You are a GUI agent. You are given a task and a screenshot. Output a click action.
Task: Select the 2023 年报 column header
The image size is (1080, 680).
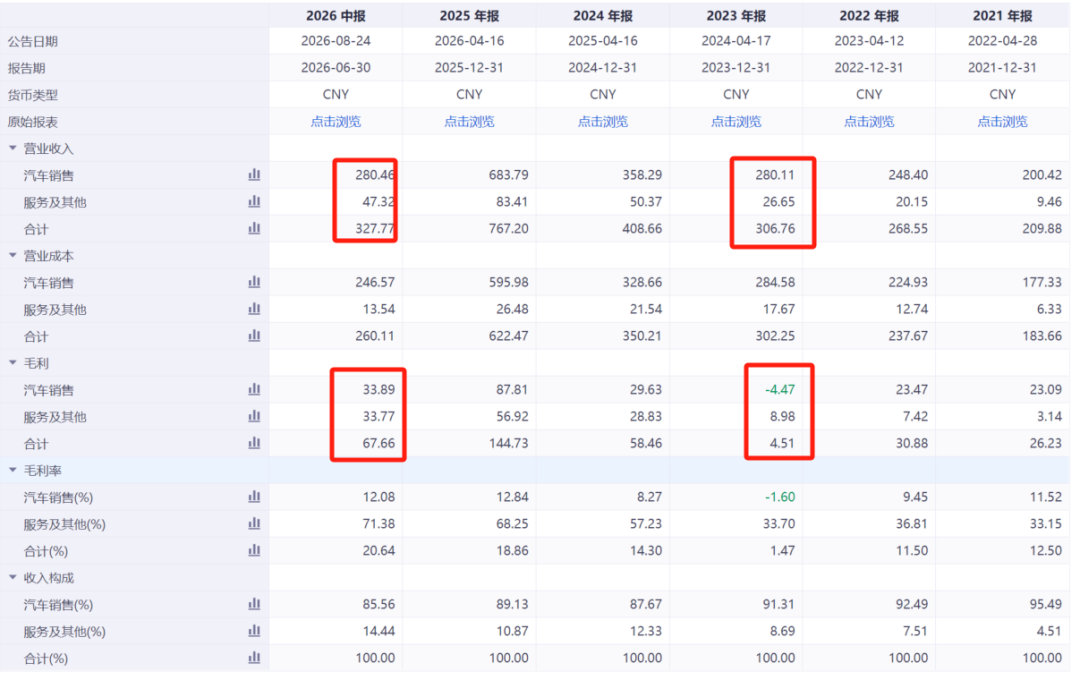(x=736, y=15)
